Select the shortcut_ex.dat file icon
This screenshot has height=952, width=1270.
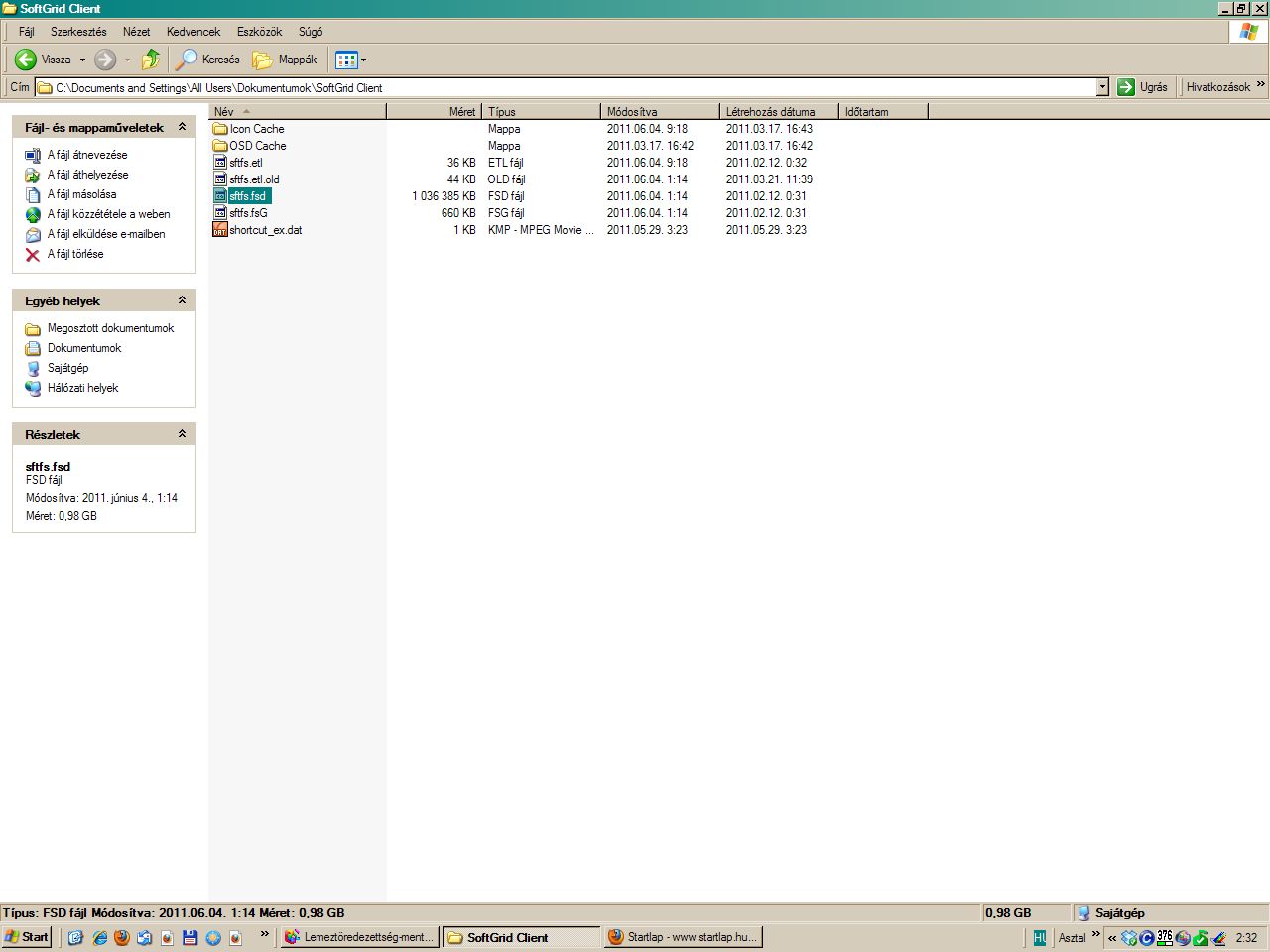coord(220,230)
